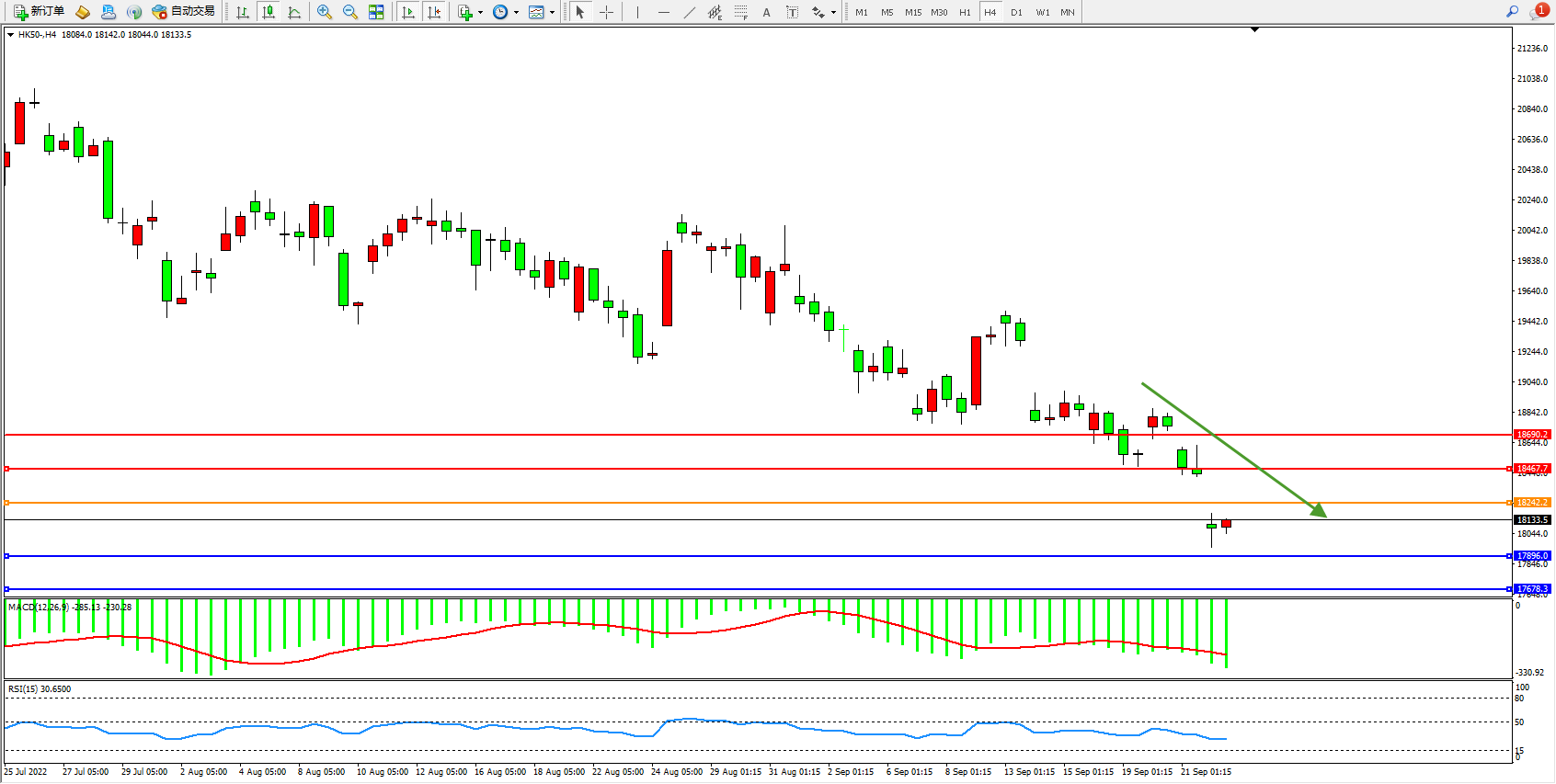Tile chart windows icon
This screenshot has height=784, width=1556.
(x=376, y=12)
